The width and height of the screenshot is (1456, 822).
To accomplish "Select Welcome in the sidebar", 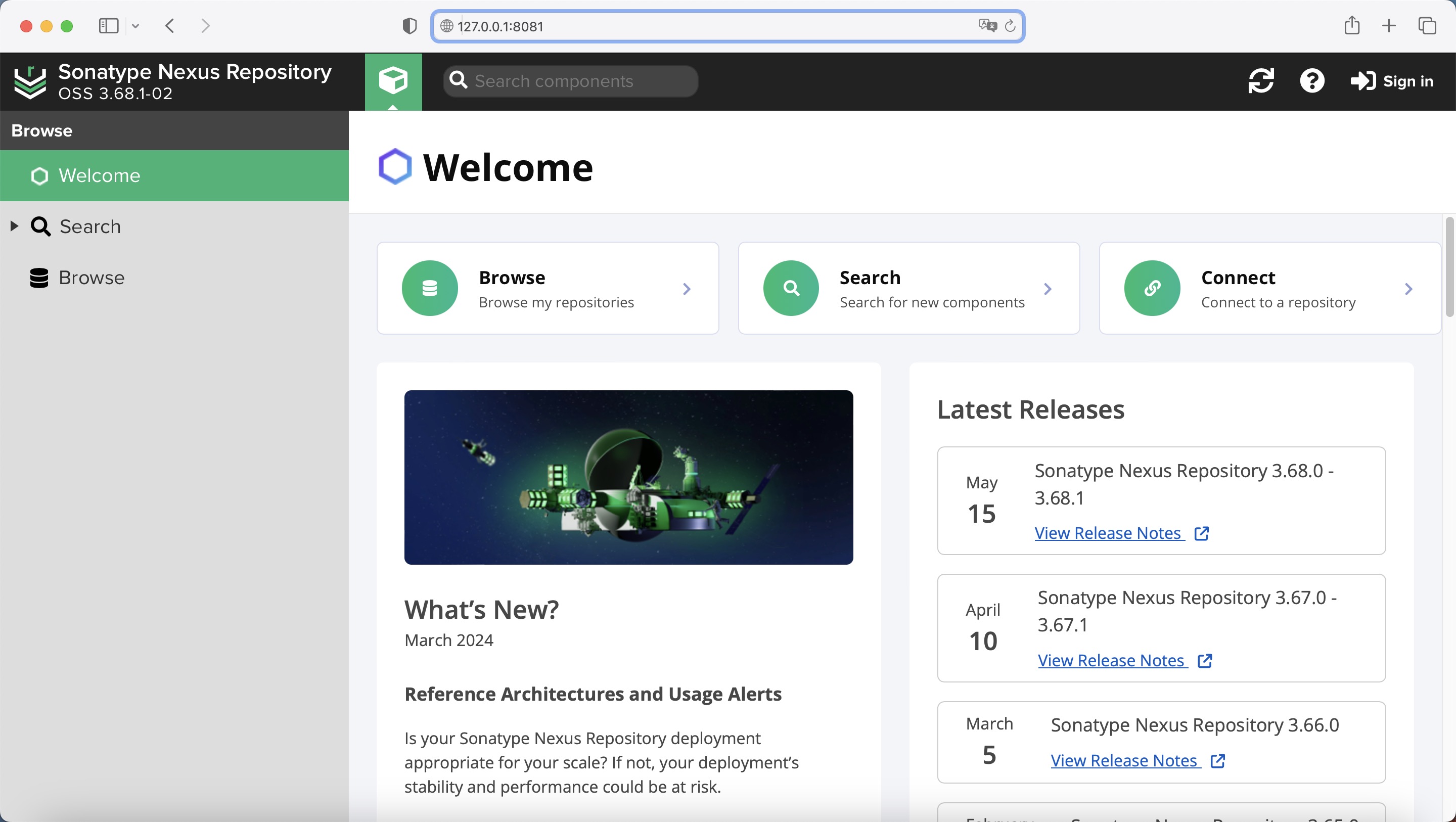I will 100,176.
